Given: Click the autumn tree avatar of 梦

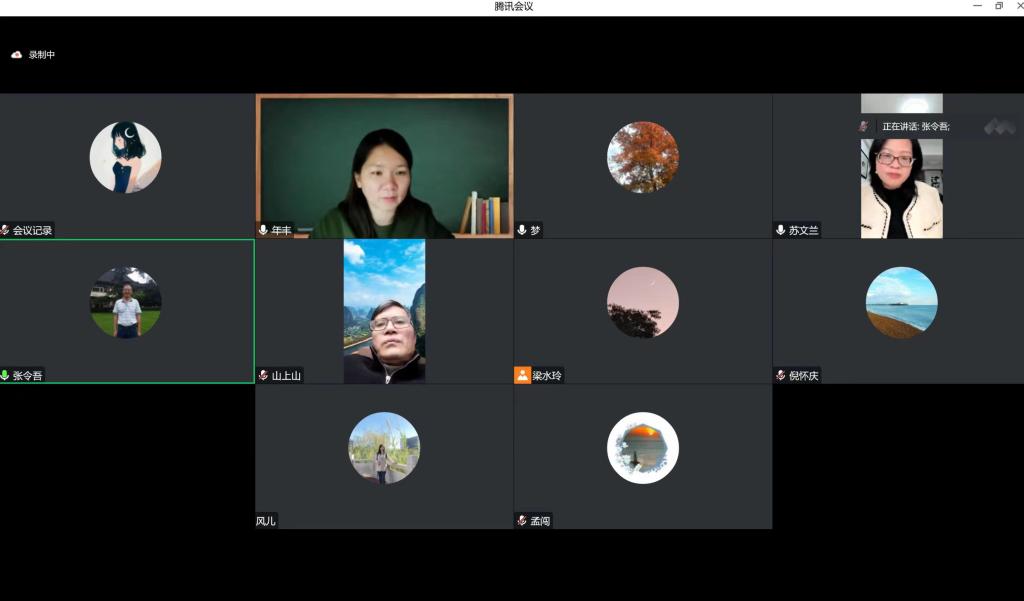Looking at the screenshot, I should tap(642, 157).
